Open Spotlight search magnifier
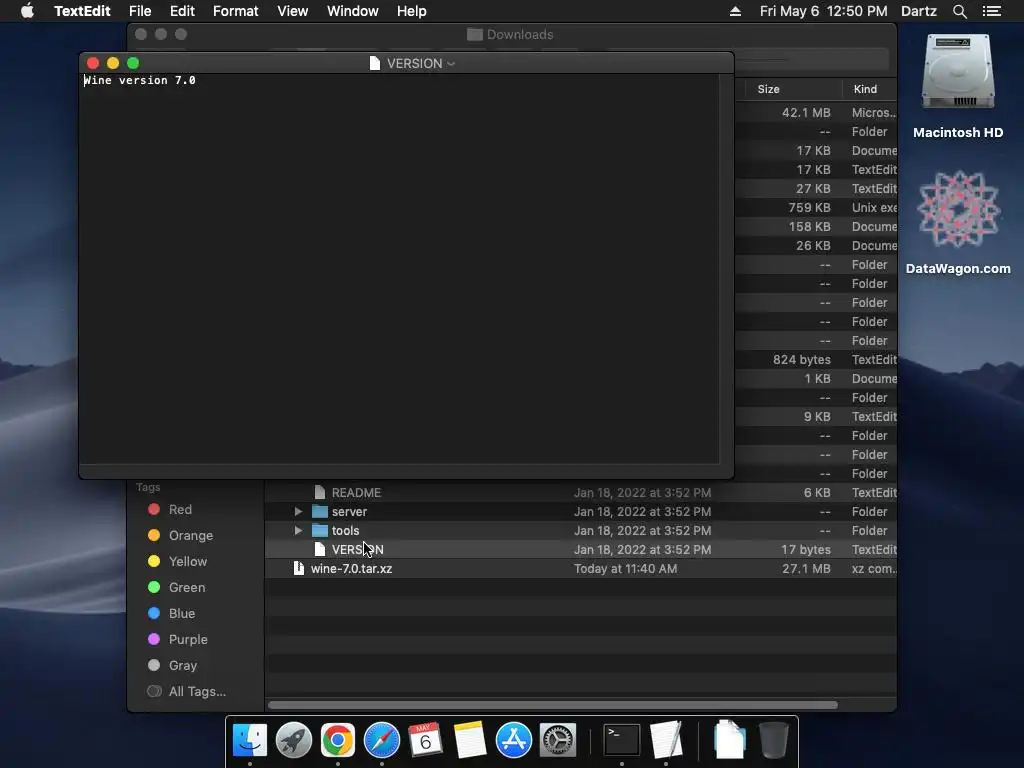This screenshot has width=1024, height=768. (959, 11)
